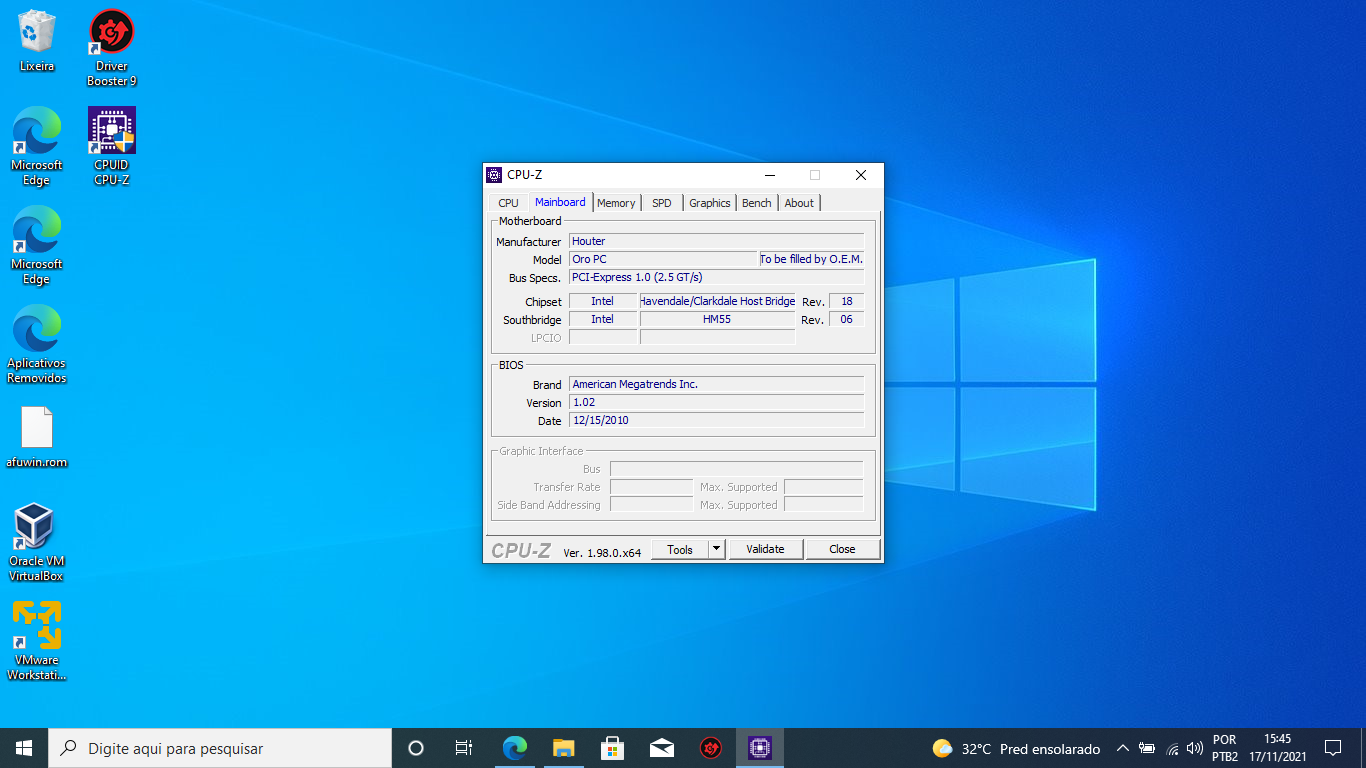Click the 'To be filled by O.E.M.' field
The width and height of the screenshot is (1366, 768).
tap(812, 259)
